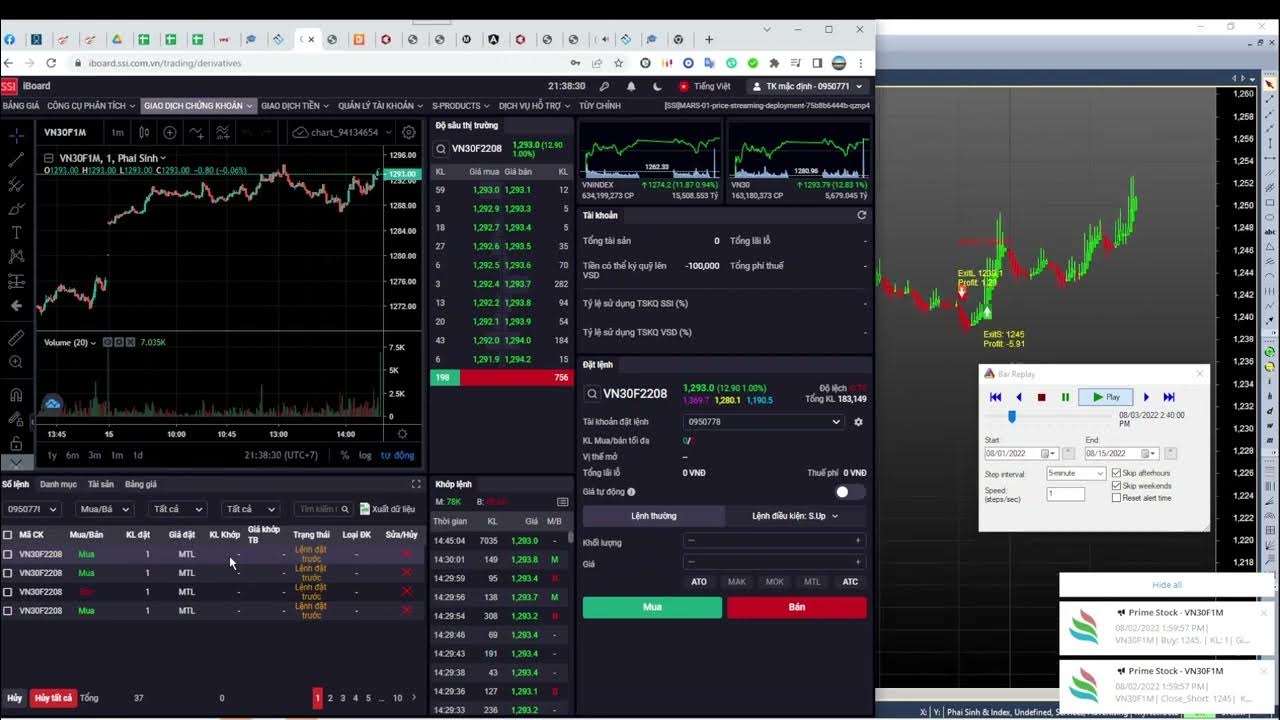Toggle Giá tự động switch
This screenshot has height=720, width=1280.
[x=849, y=492]
